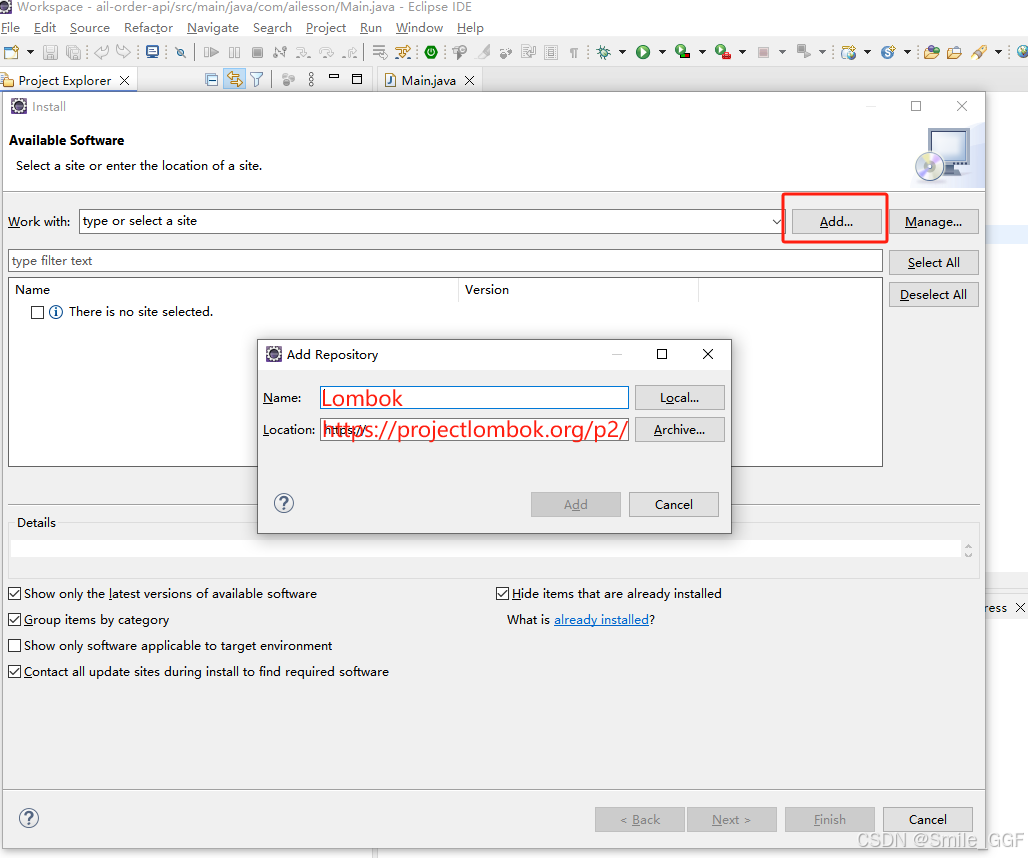This screenshot has height=858, width=1028.
Task: Toggle Contact all update sites checkbox
Action: tap(14, 672)
